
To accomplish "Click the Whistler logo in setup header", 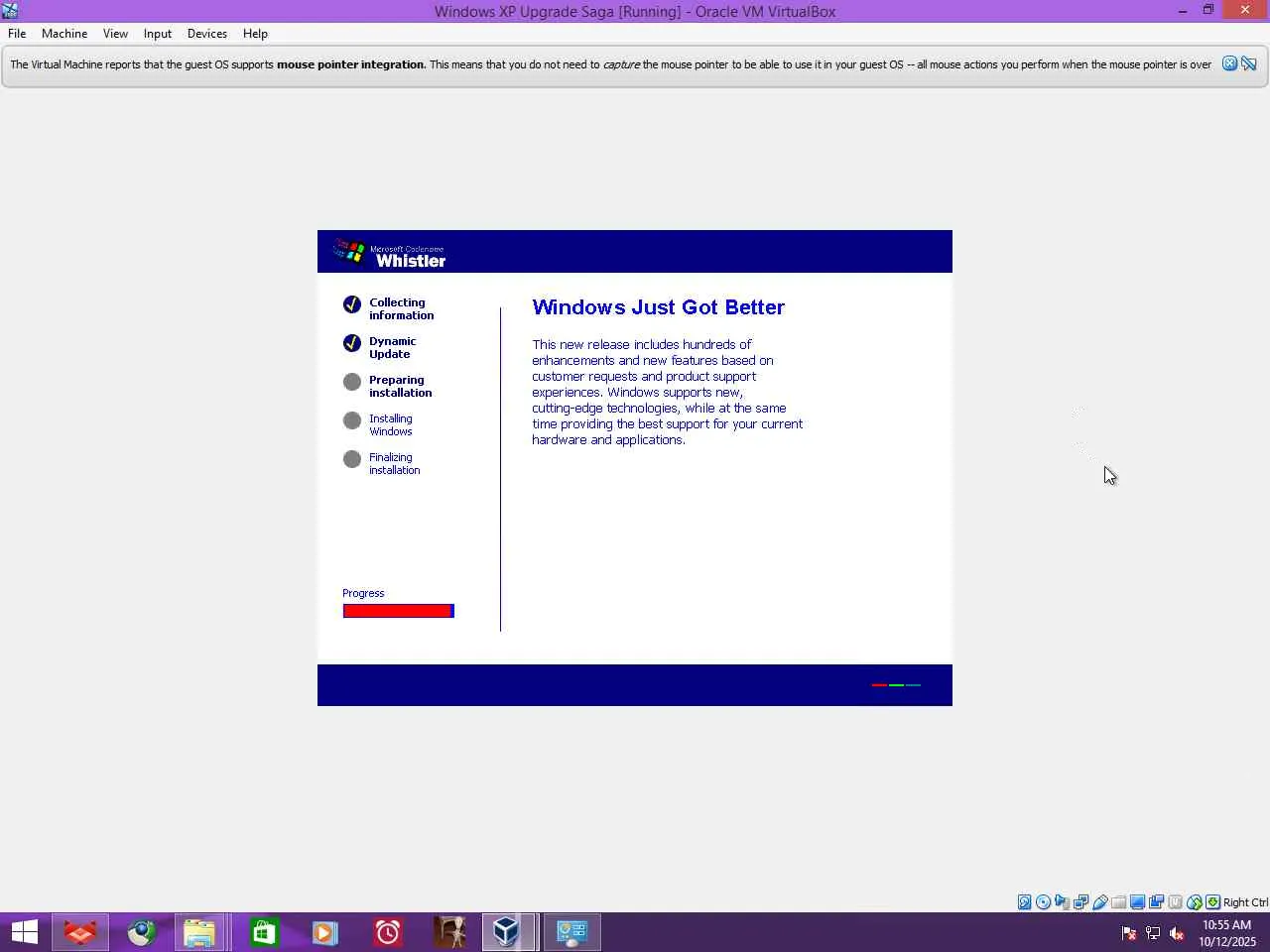I will point(390,253).
